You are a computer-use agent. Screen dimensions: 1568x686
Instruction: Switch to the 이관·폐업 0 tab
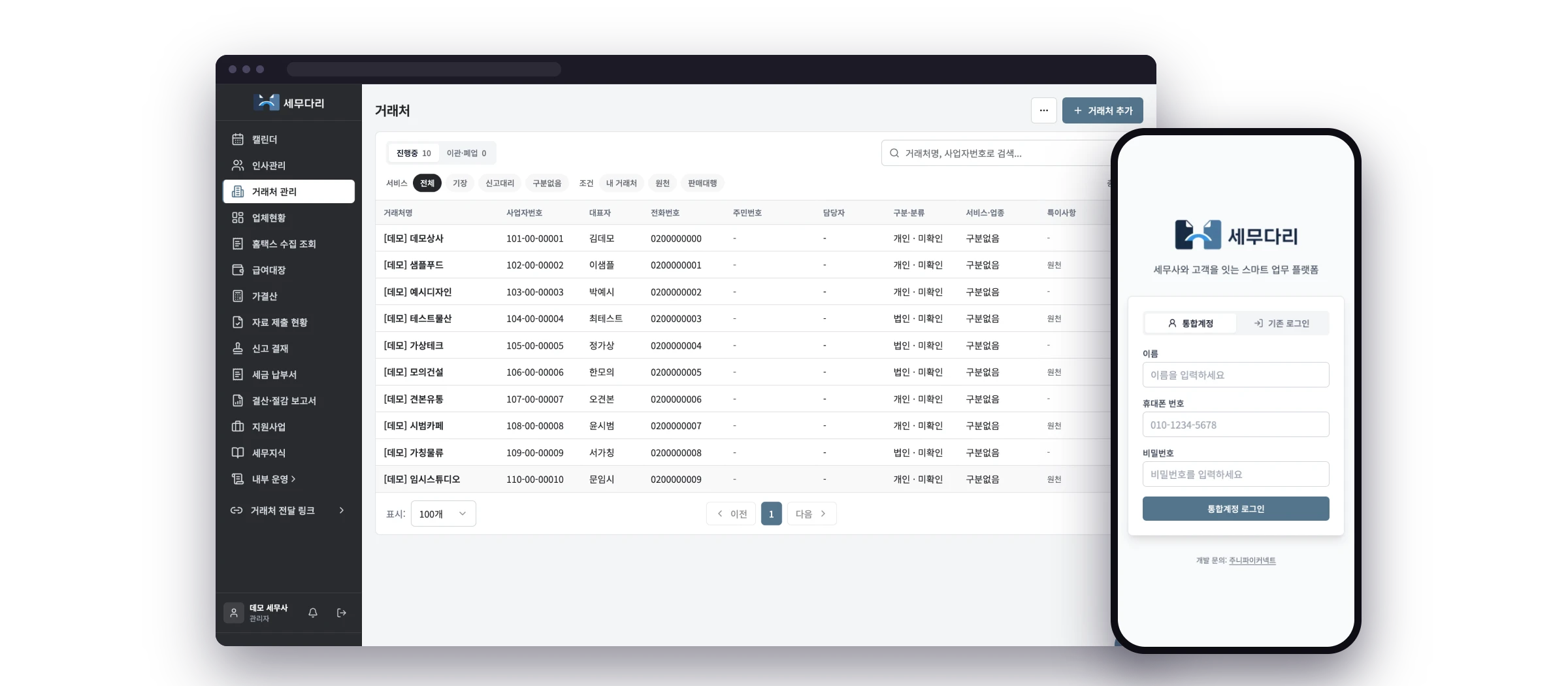466,153
